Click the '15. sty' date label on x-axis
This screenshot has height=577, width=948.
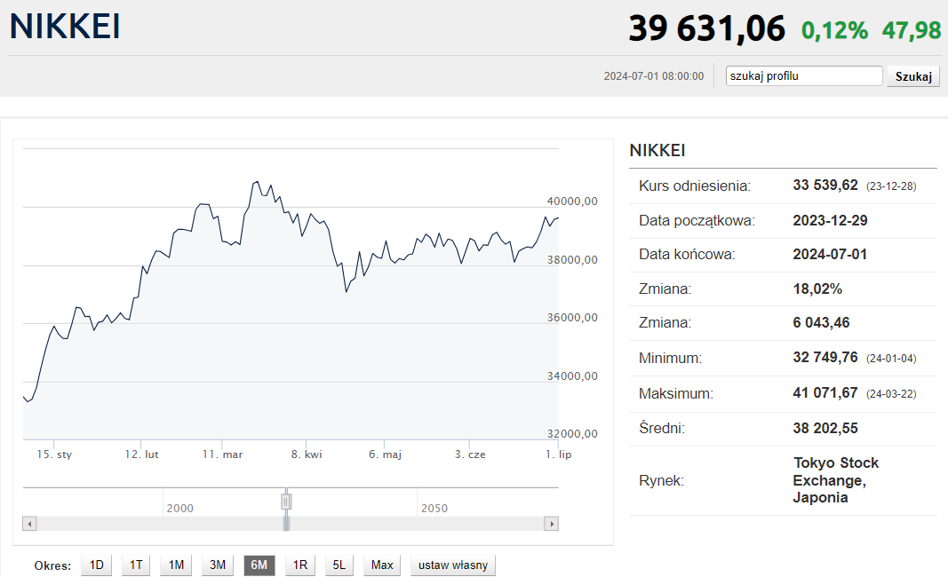[54, 454]
